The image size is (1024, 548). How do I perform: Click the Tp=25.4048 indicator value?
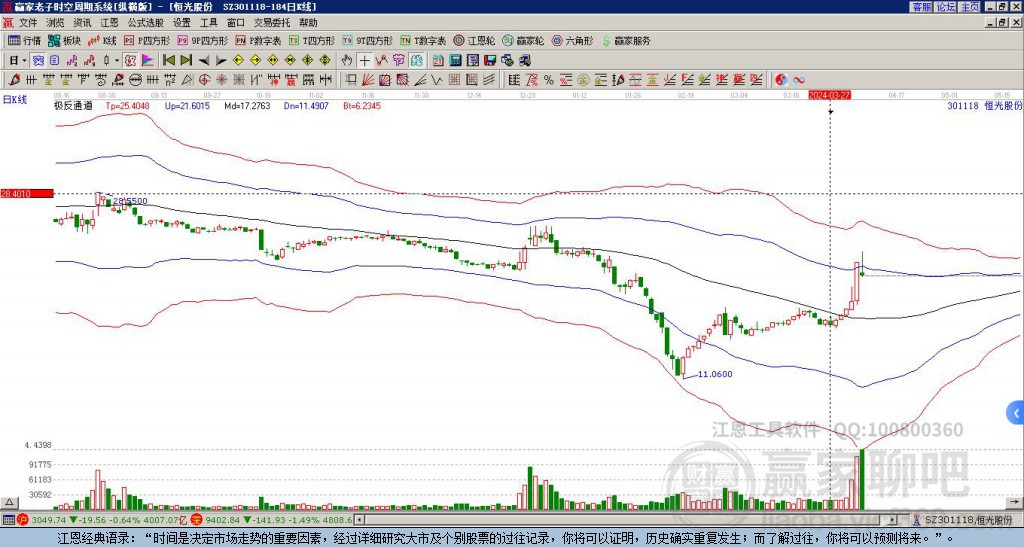coord(127,105)
